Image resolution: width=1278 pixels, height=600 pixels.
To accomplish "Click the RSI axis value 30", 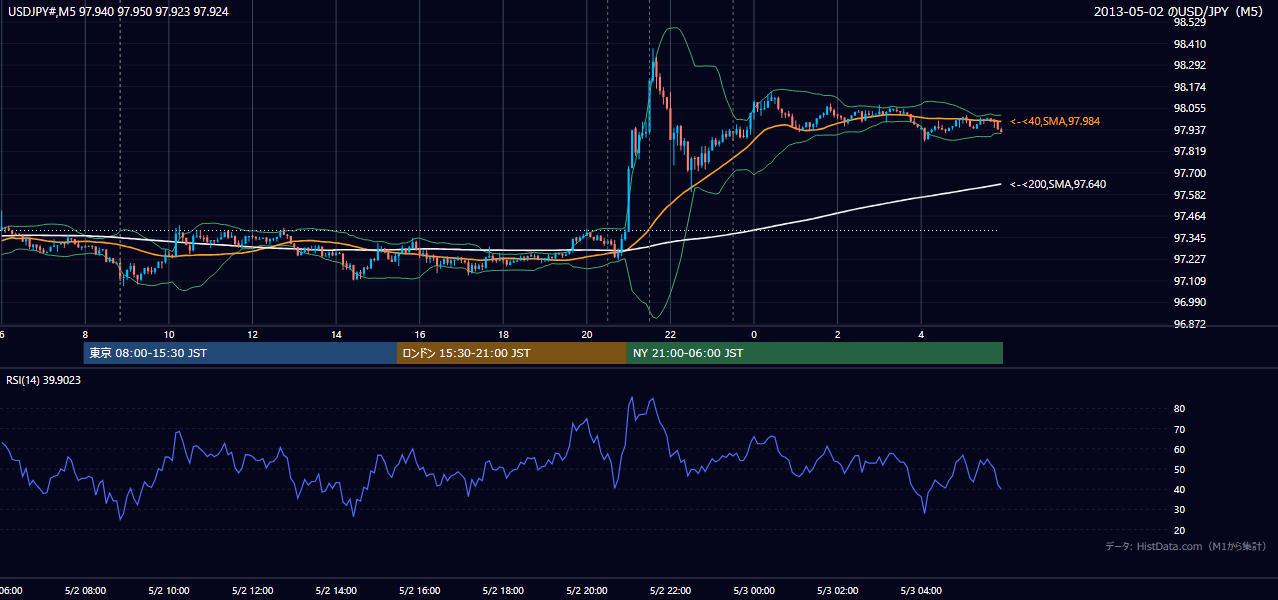I will 1180,510.
